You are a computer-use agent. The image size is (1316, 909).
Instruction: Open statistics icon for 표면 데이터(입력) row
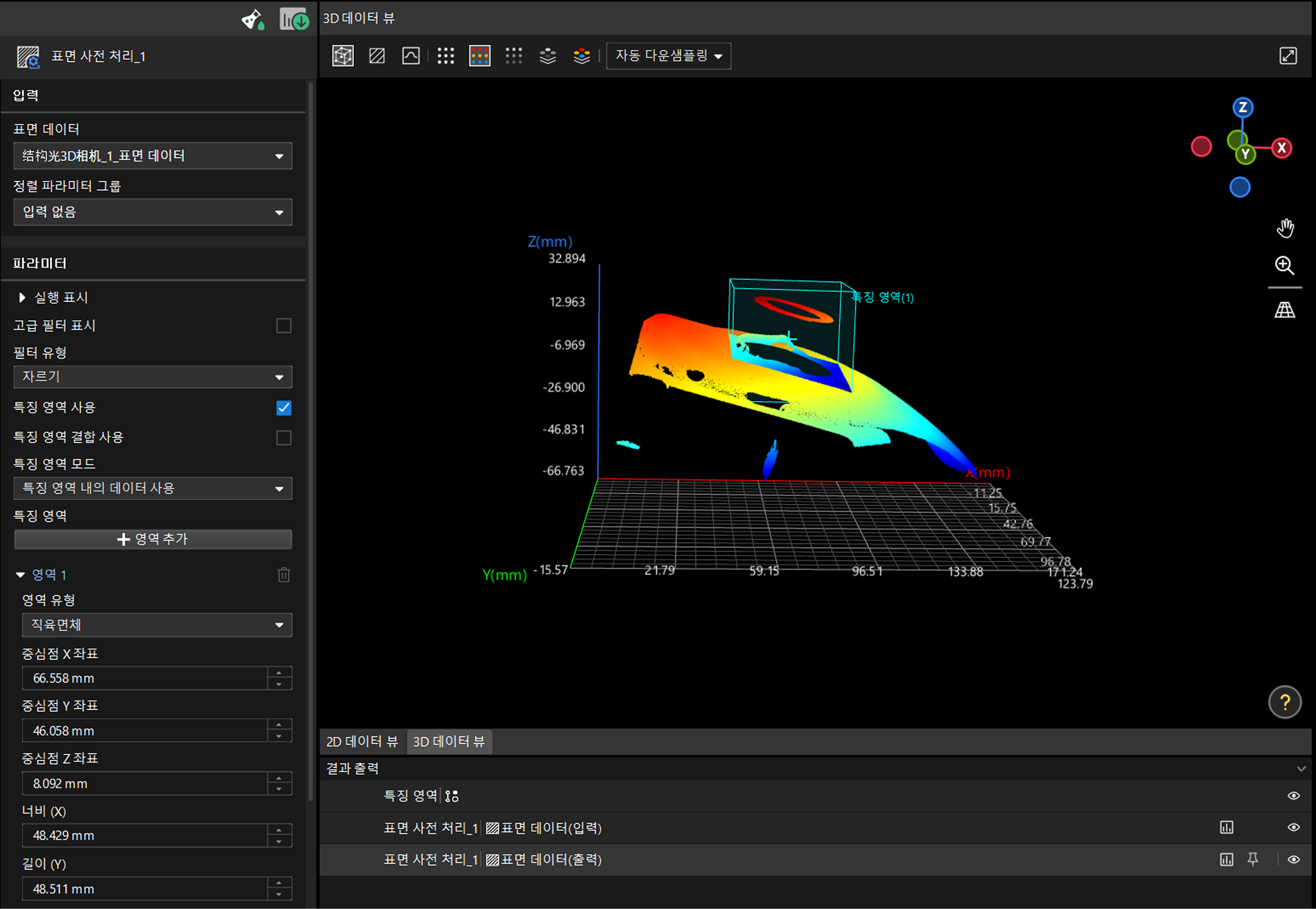coord(1227,828)
